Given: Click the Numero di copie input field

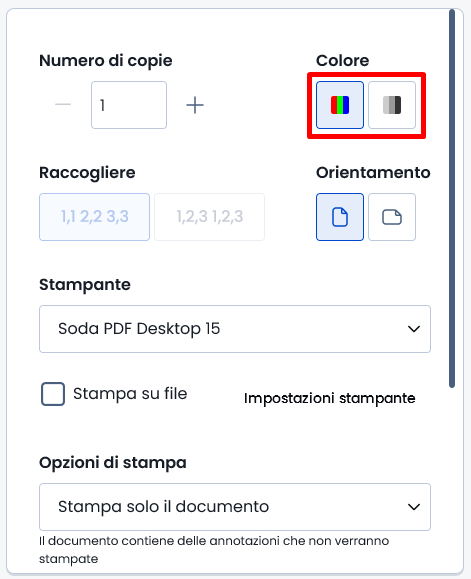Looking at the screenshot, I should tap(129, 105).
